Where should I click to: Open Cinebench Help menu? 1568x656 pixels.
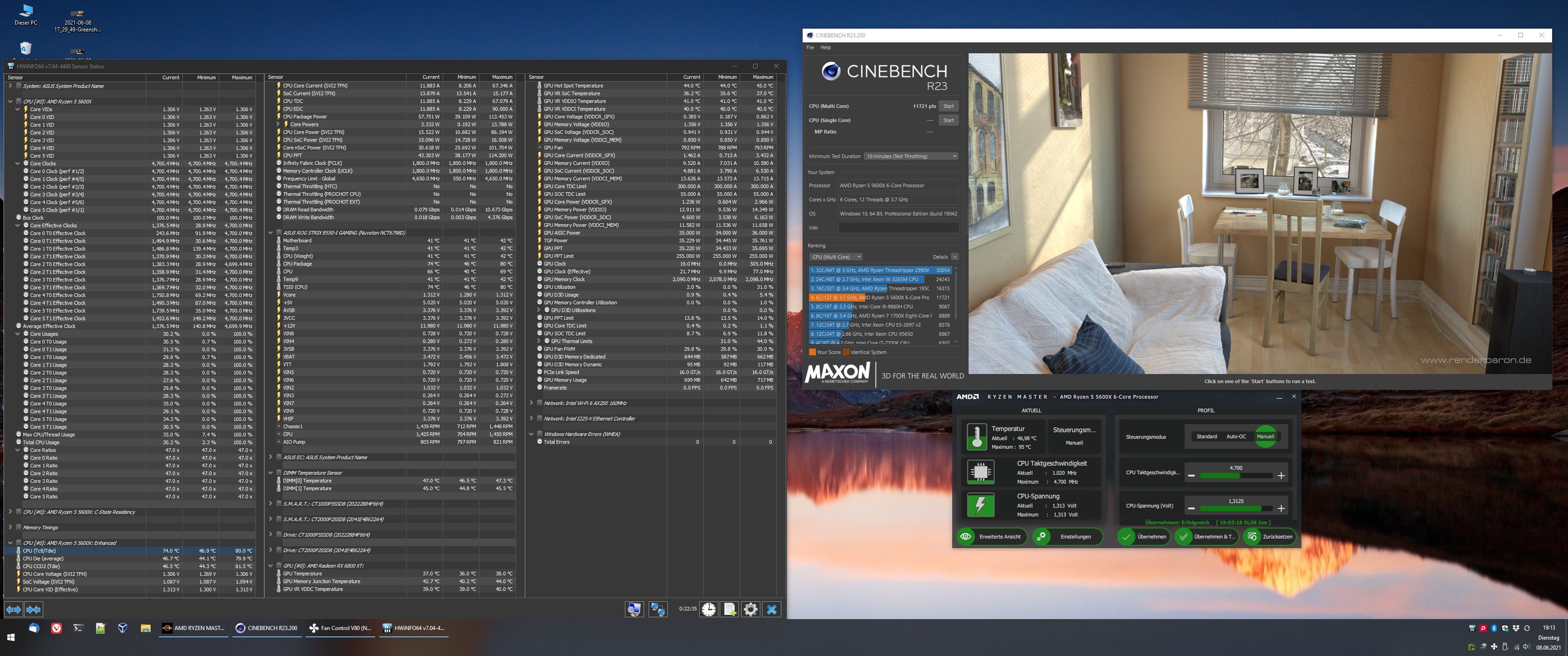[x=825, y=47]
